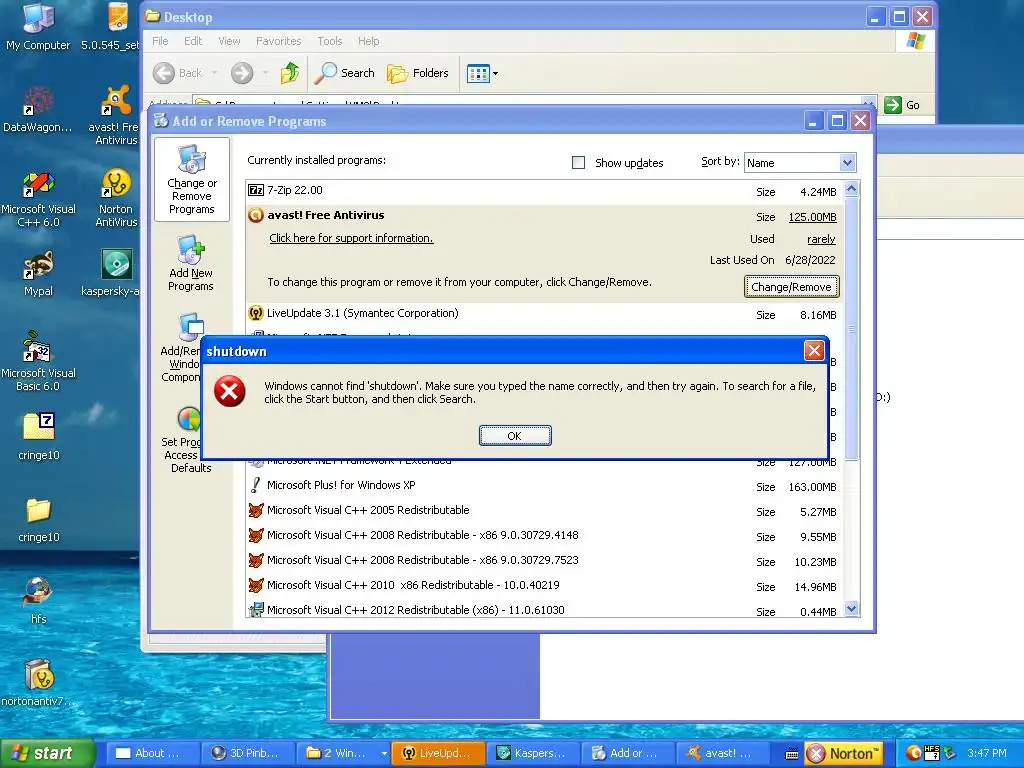Switch to avast! taskbar button
This screenshot has width=1024, height=768.
724,753
